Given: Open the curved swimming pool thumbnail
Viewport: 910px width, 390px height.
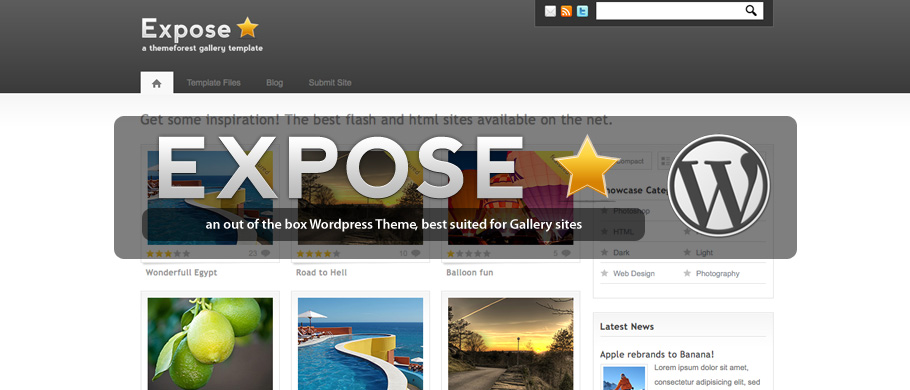Looking at the screenshot, I should tap(360, 344).
